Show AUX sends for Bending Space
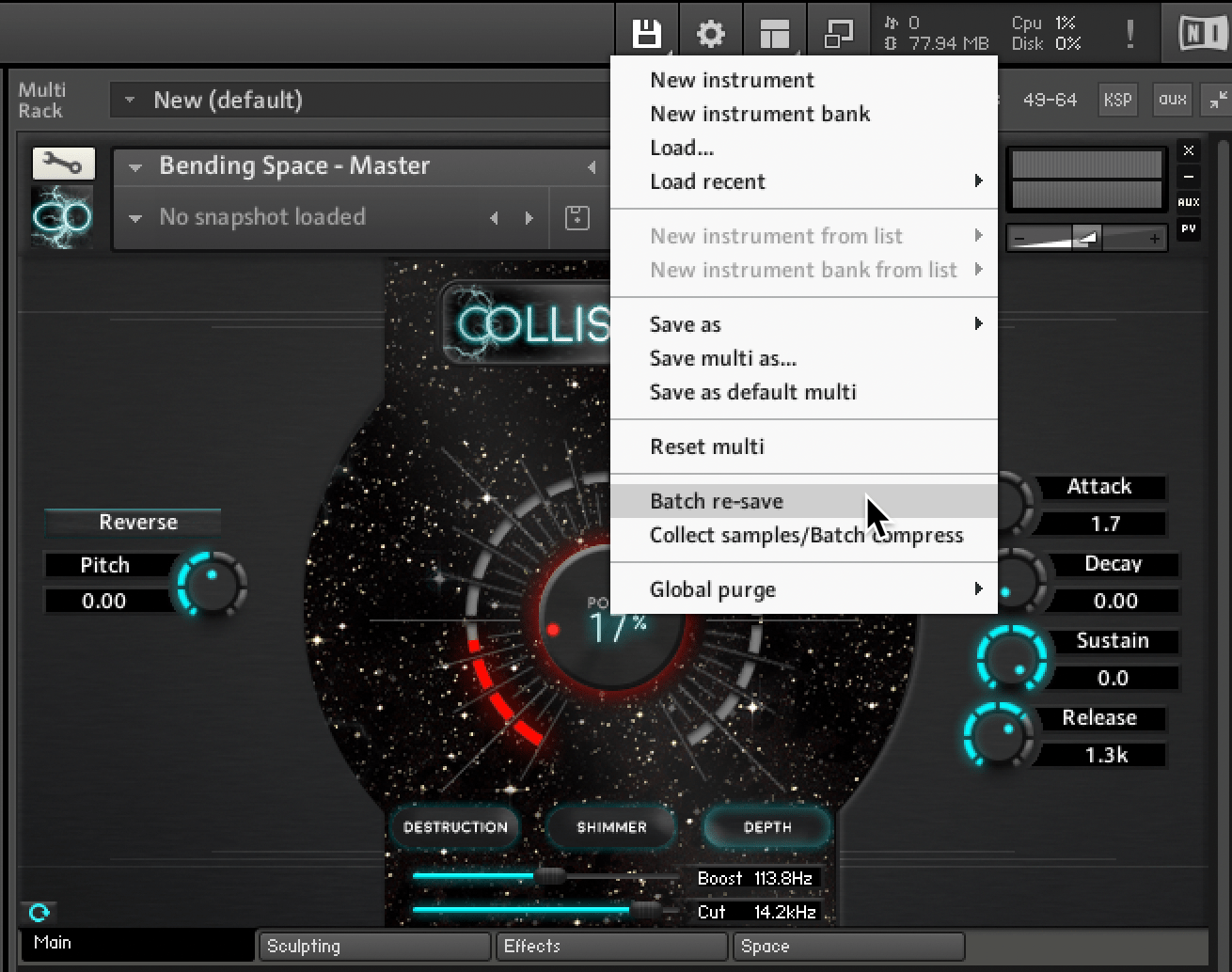Viewport: 1232px width, 972px height. pyautogui.click(x=1188, y=200)
